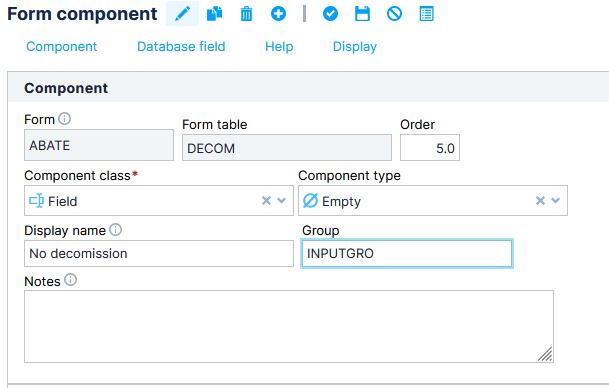Click the Field icon in Component class
The image size is (609, 388).
(37, 201)
